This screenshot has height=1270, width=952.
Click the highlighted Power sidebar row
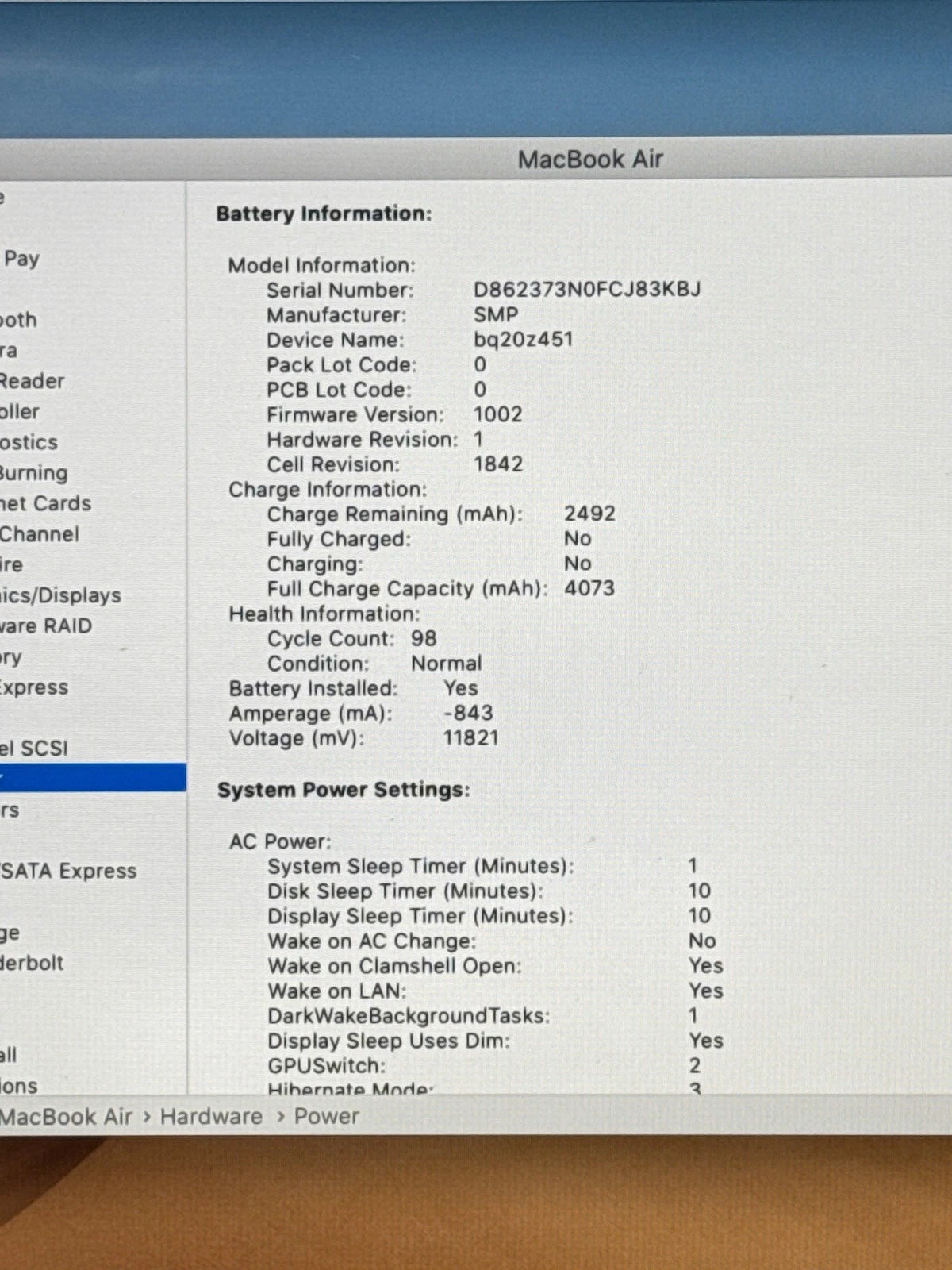pyautogui.click(x=93, y=778)
